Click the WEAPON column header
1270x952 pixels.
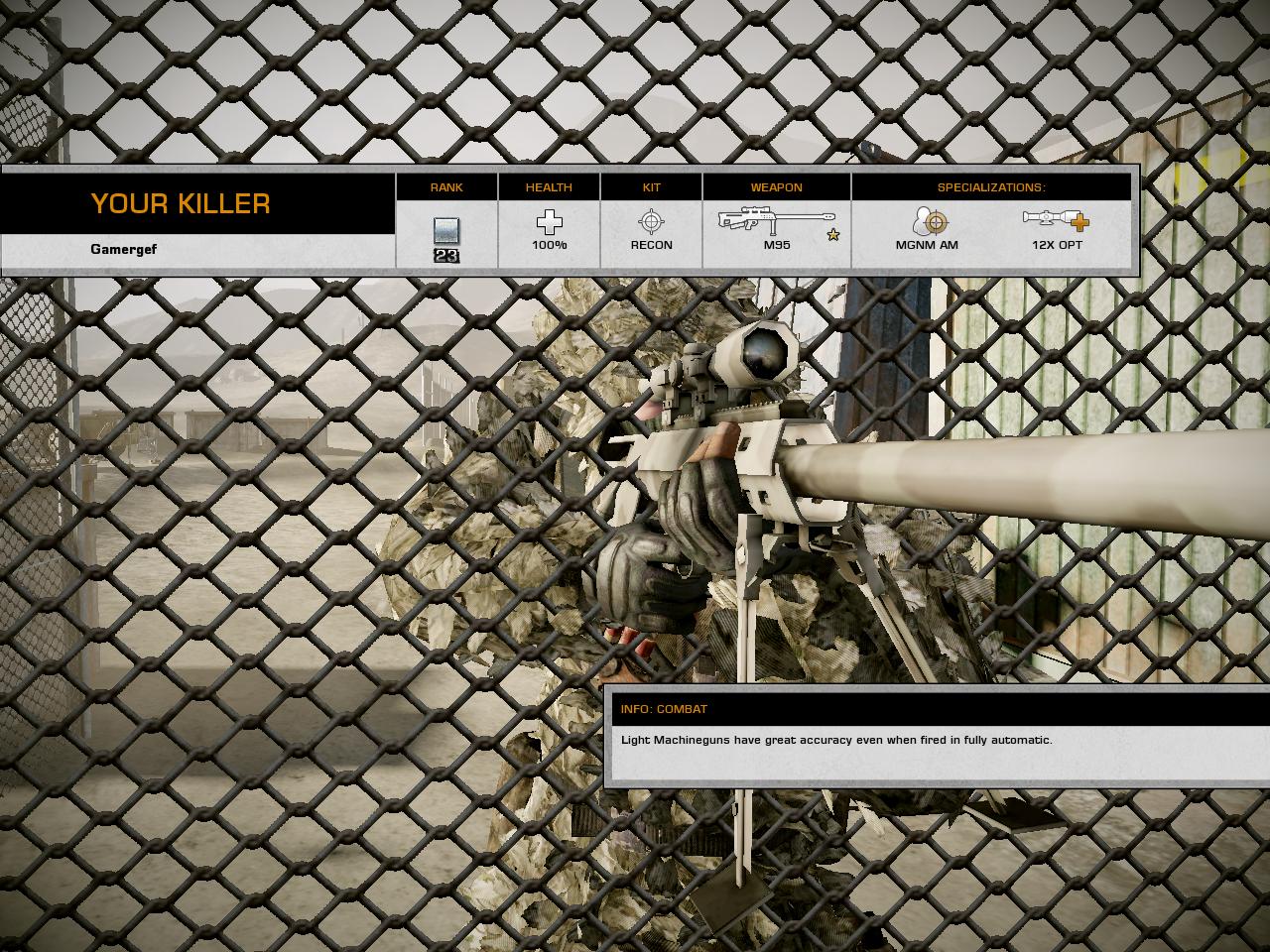tap(777, 187)
